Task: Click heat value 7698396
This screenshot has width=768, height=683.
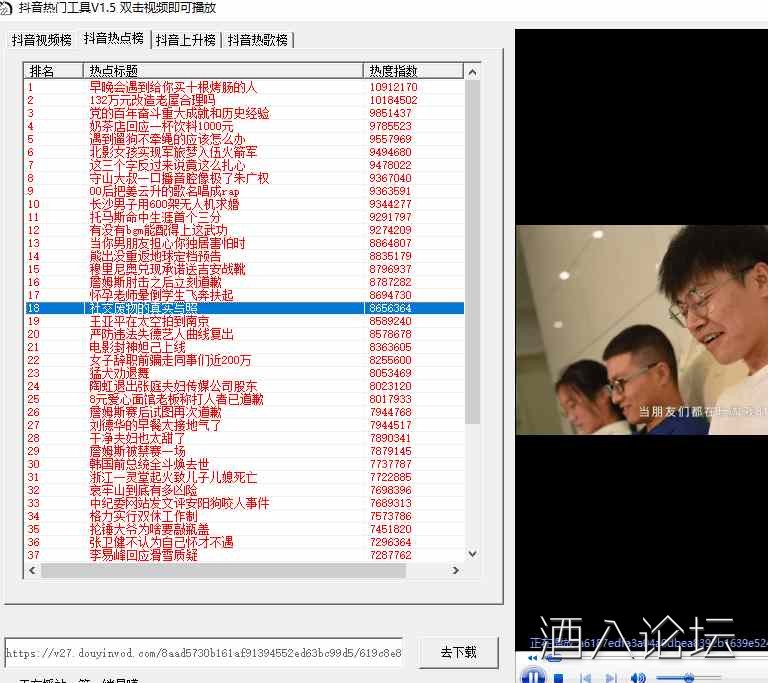Action: tap(390, 490)
